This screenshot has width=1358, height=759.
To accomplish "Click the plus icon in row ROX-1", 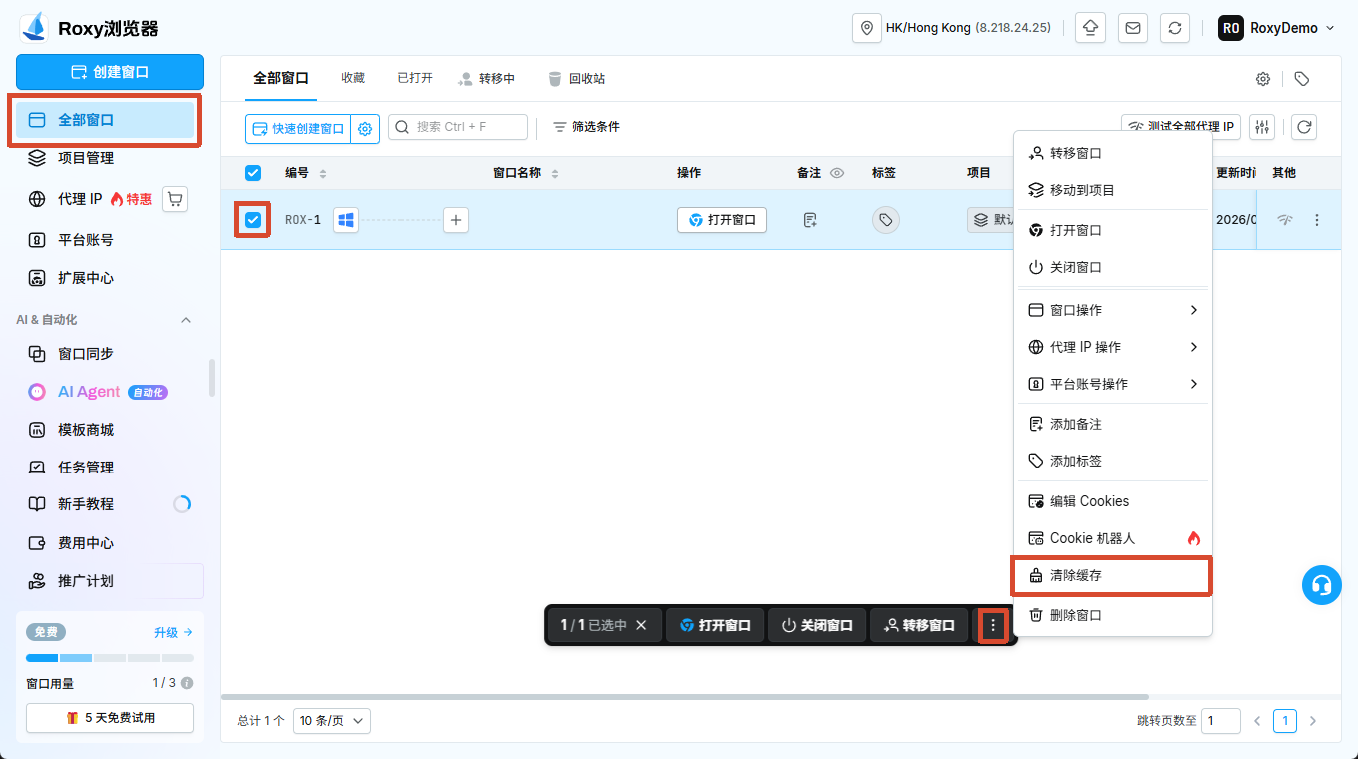I will (456, 220).
